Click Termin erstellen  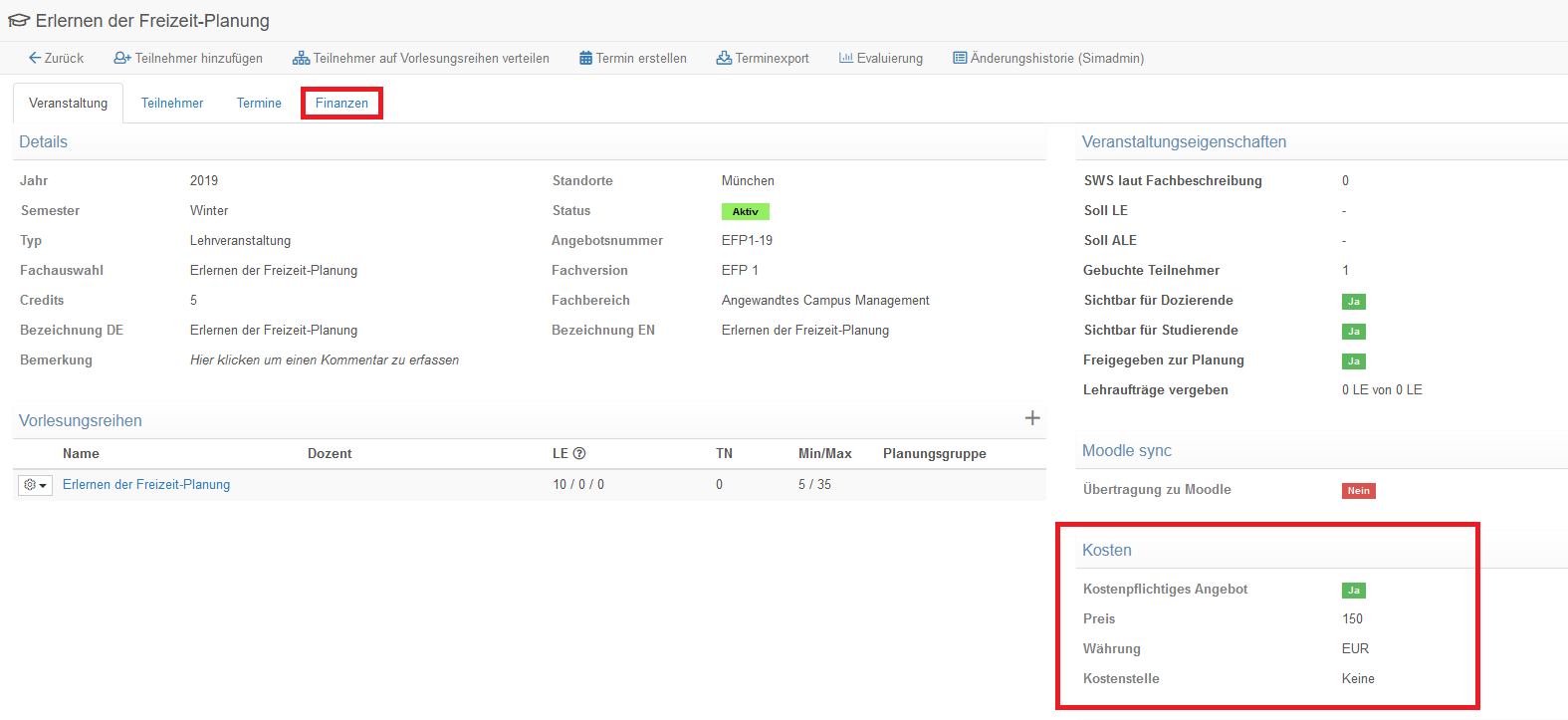tap(633, 58)
